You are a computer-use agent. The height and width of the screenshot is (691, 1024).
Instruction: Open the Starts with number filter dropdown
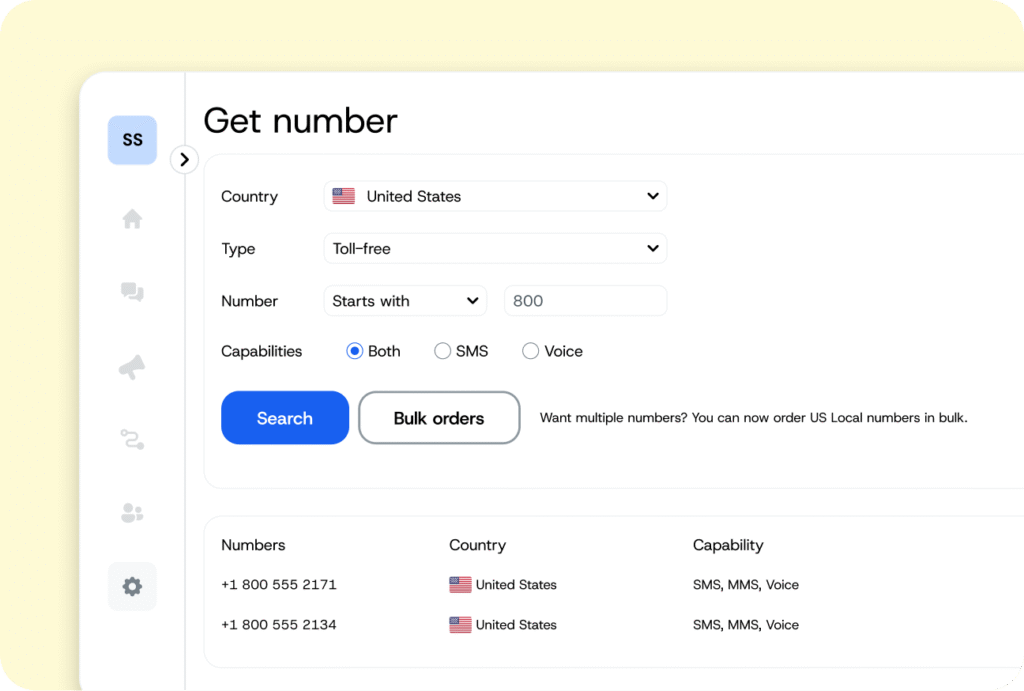coord(405,300)
